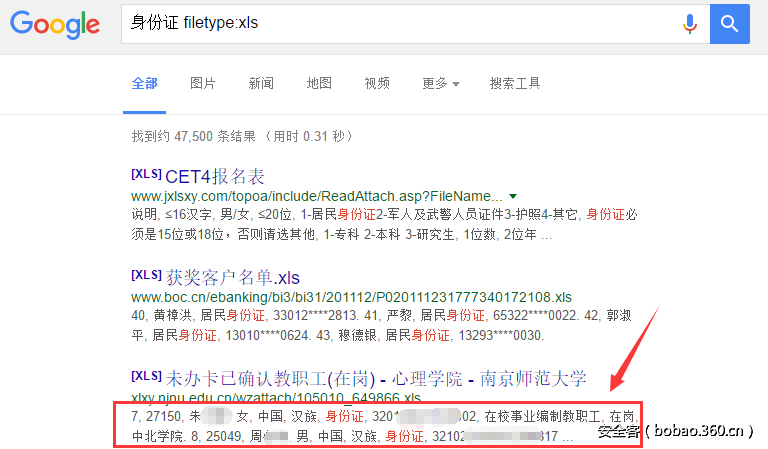
Task: Open 搜索工具 options
Action: [x=515, y=83]
